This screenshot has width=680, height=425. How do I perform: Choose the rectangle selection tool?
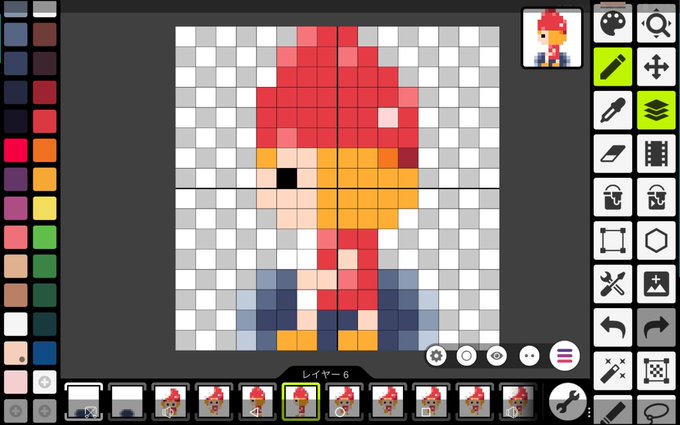pyautogui.click(x=613, y=240)
